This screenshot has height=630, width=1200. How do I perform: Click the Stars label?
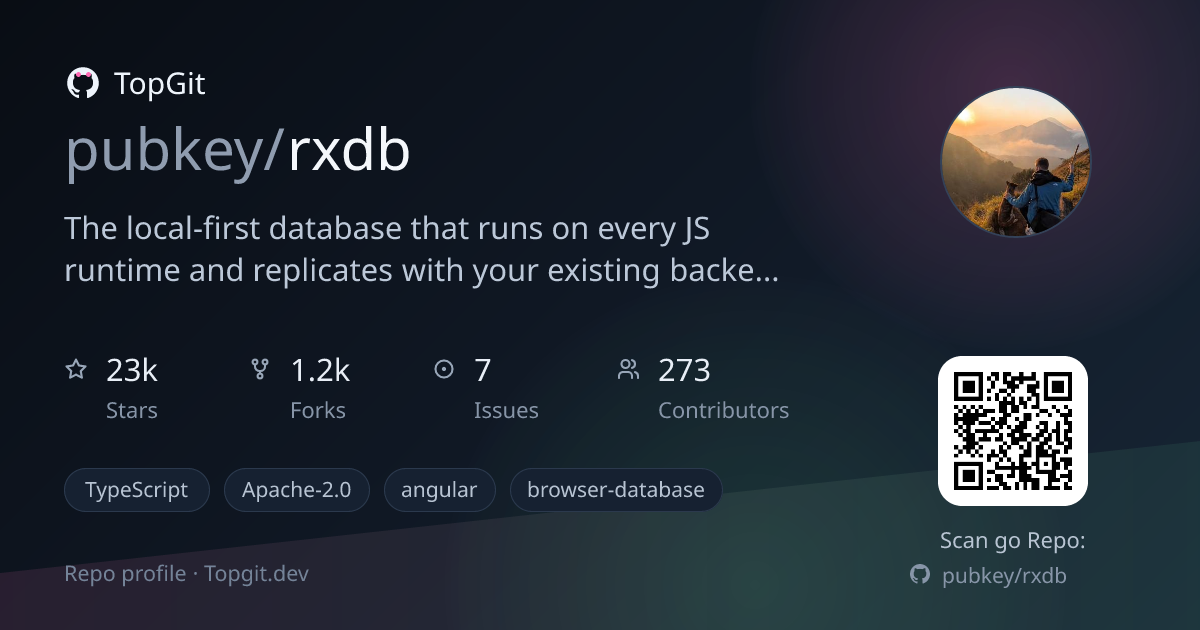132,410
